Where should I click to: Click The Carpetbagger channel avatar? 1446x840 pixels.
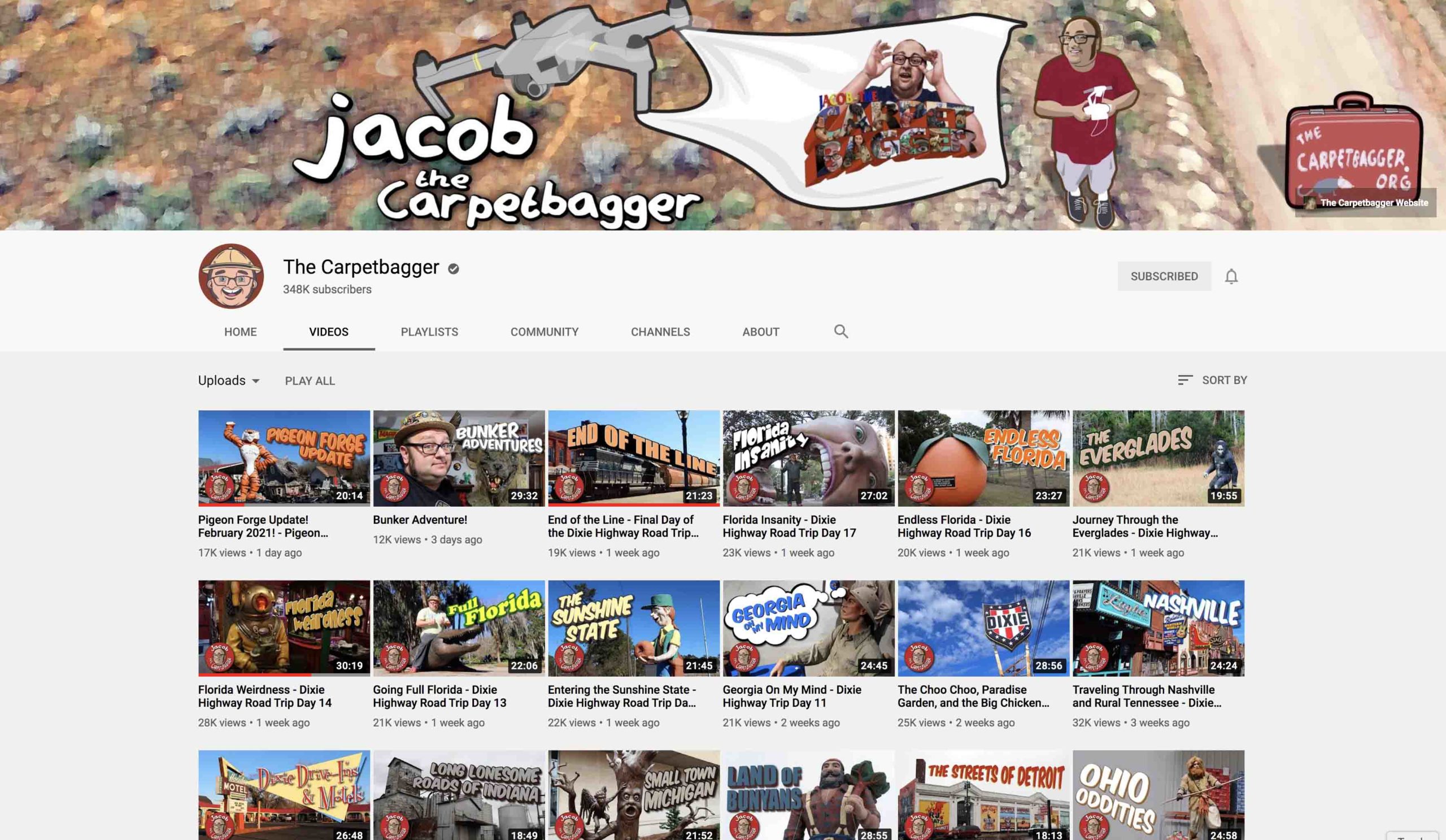[231, 276]
